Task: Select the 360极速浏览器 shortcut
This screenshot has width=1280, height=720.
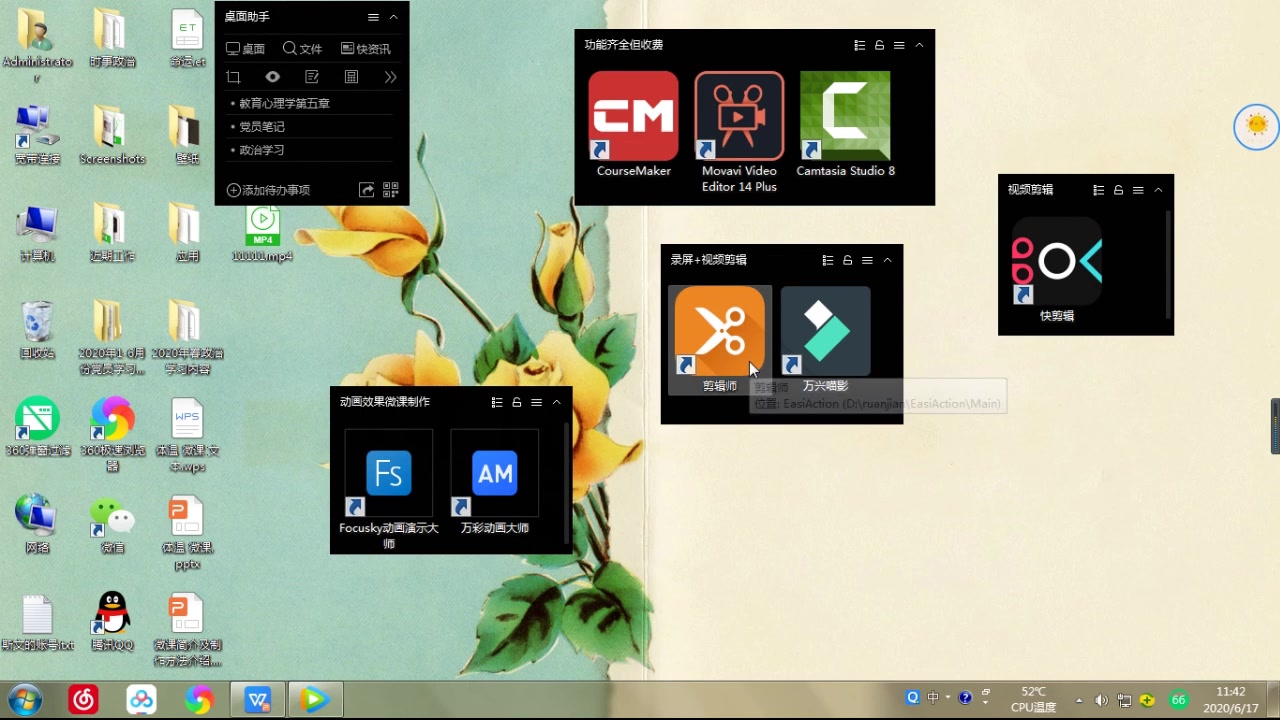Action: pos(112,433)
